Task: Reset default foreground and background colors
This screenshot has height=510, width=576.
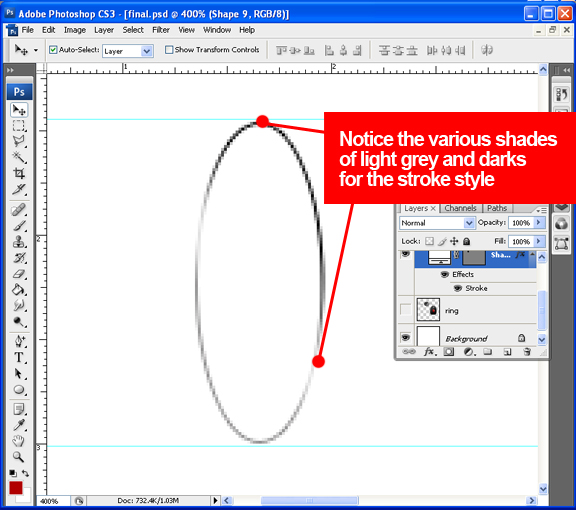Action: [x=12, y=473]
